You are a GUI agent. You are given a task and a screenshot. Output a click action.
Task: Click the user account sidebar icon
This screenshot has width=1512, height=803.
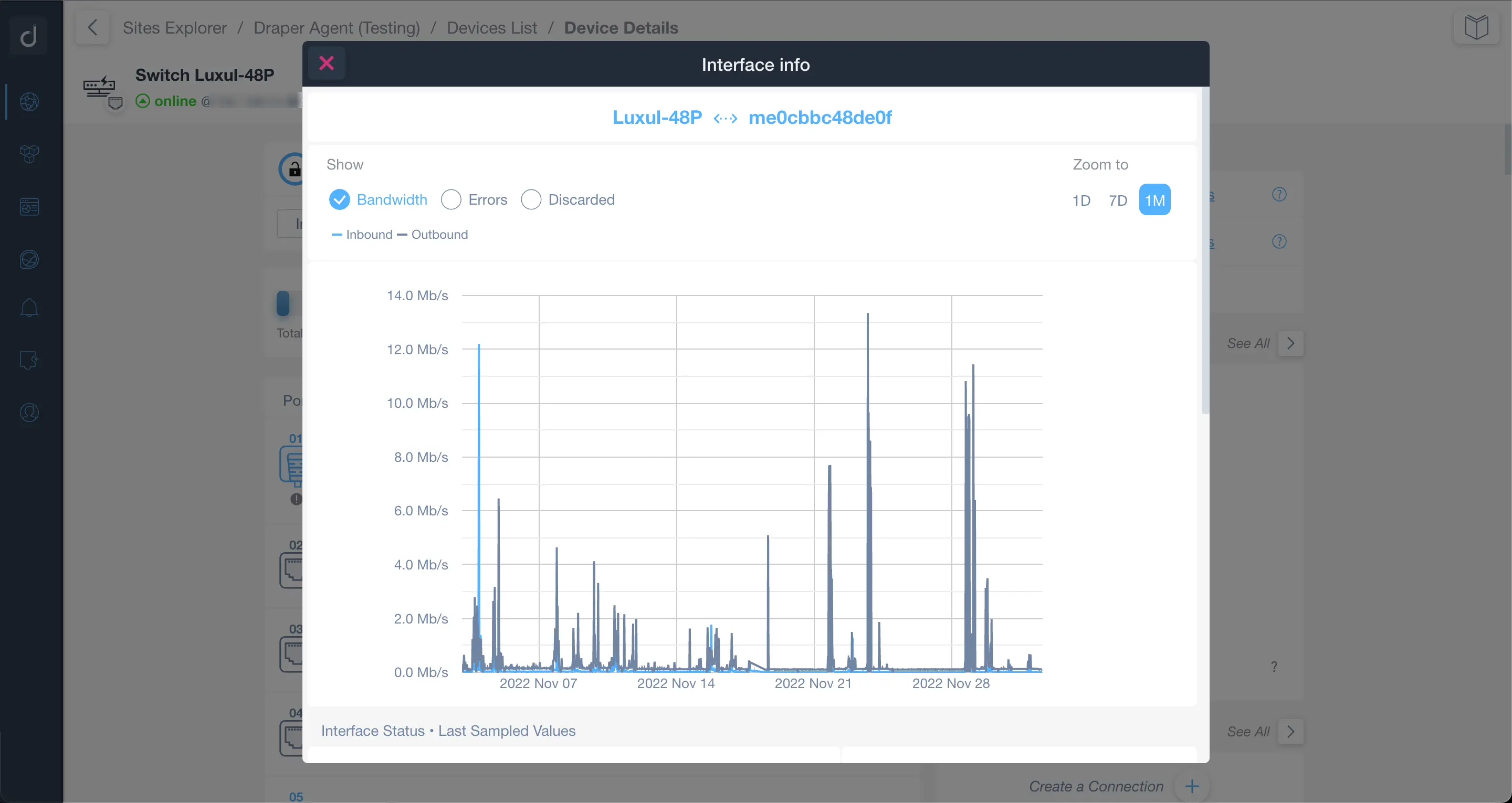click(29, 413)
